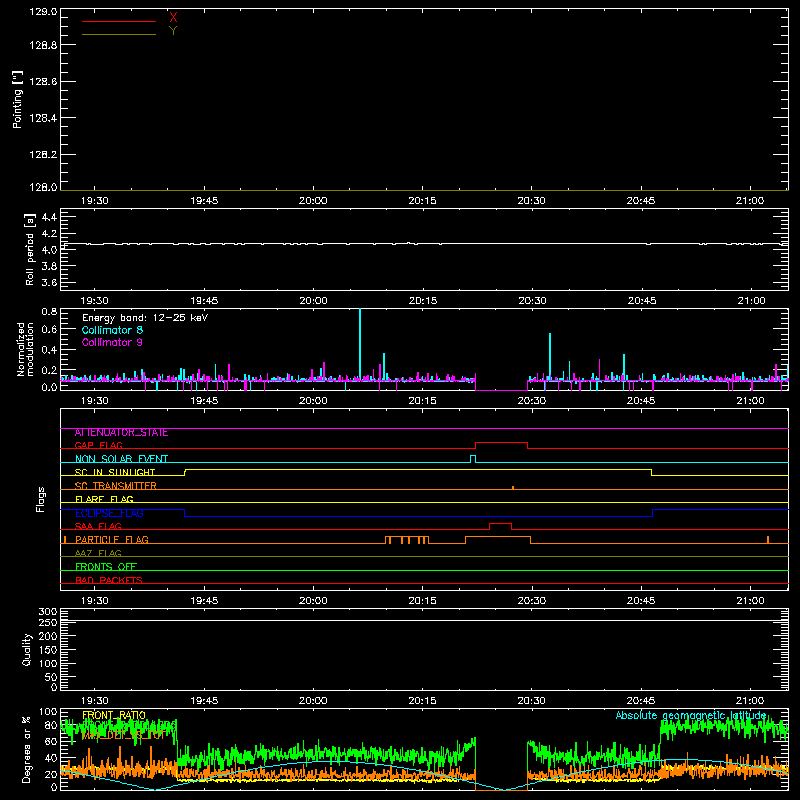Screen dimensions: 800x800
Task: Click the tallest cyan modulation spike after 20:00
Action: (x=360, y=343)
